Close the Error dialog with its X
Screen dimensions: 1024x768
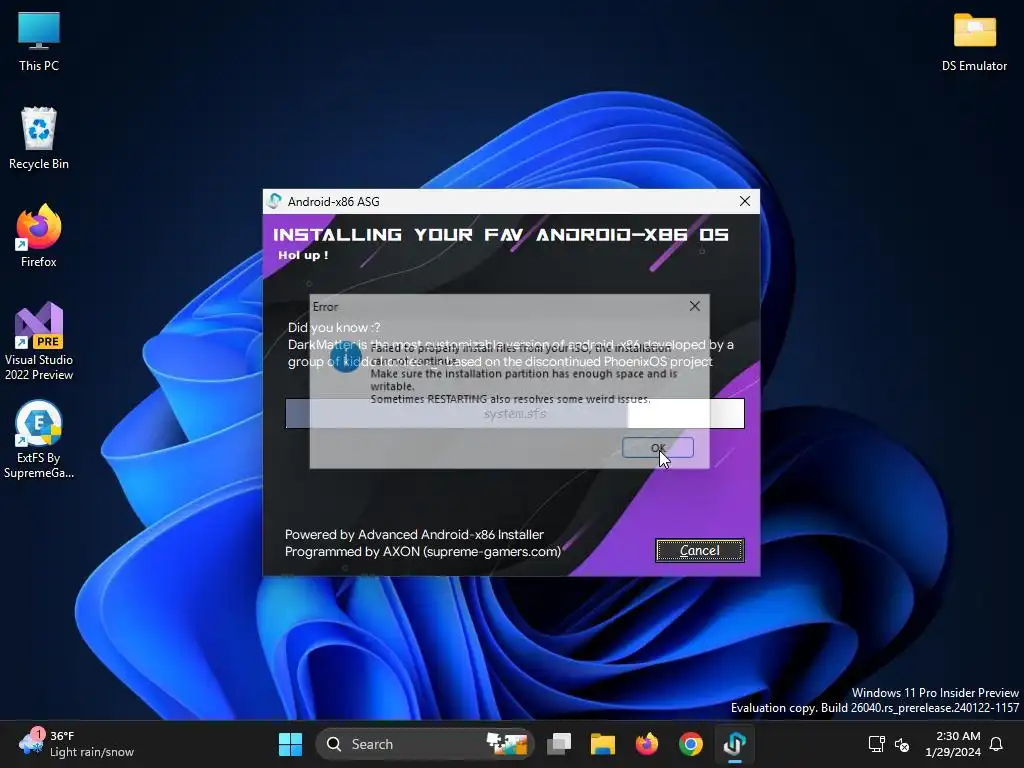[x=695, y=306]
